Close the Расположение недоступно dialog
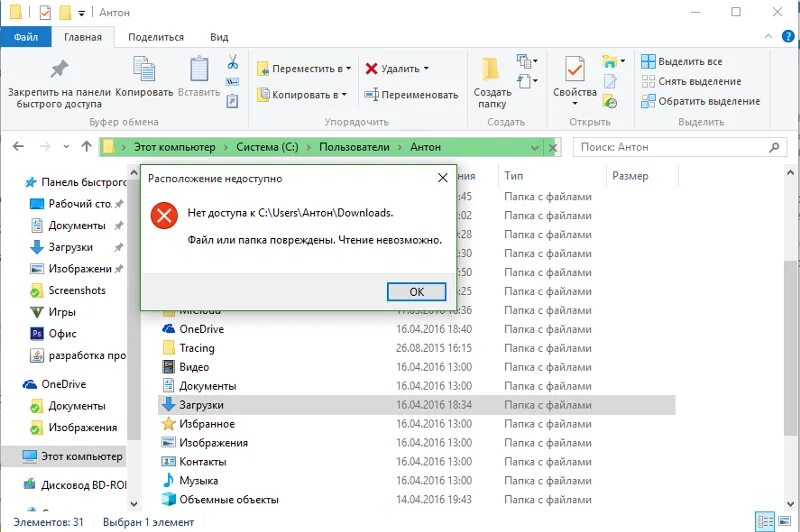Image resolution: width=800 pixels, height=532 pixels. (x=442, y=178)
